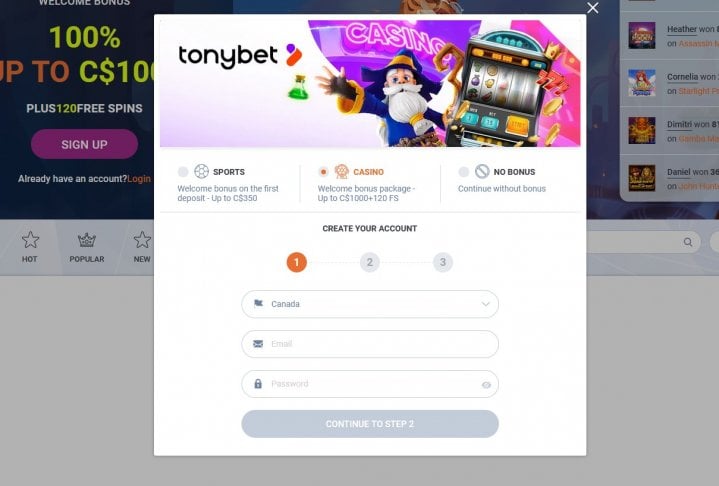The height and width of the screenshot is (486, 719).
Task: Click the Casino roulette wheel icon
Action: point(342,171)
